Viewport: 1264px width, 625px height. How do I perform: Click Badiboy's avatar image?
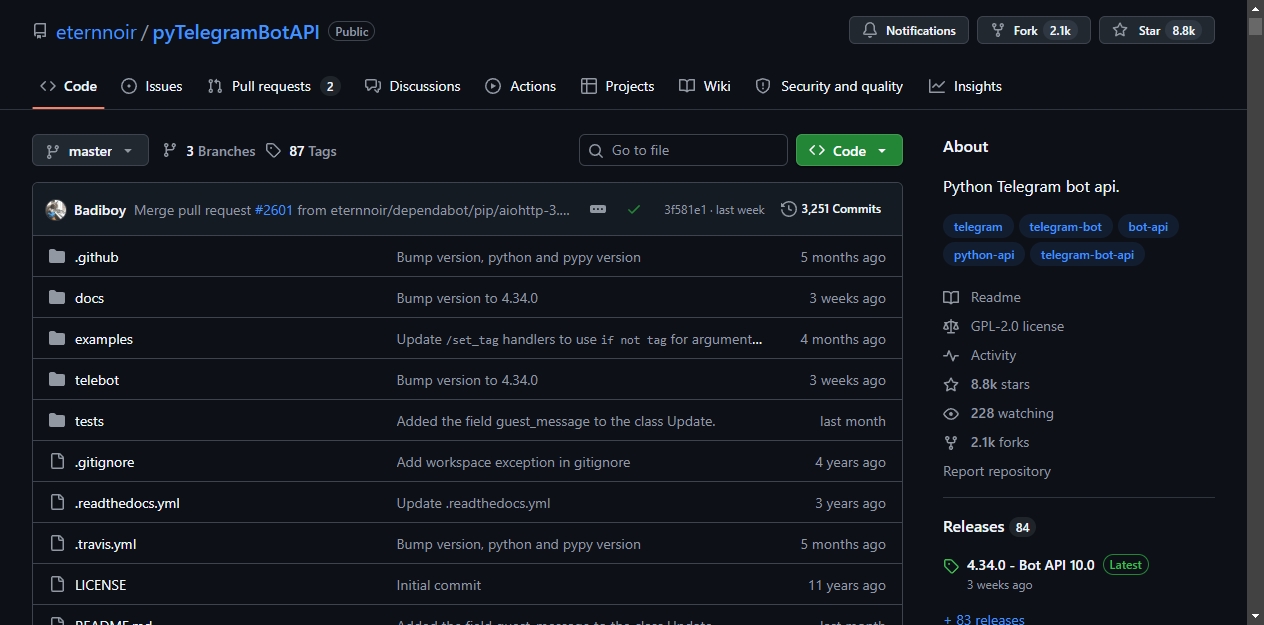56,210
